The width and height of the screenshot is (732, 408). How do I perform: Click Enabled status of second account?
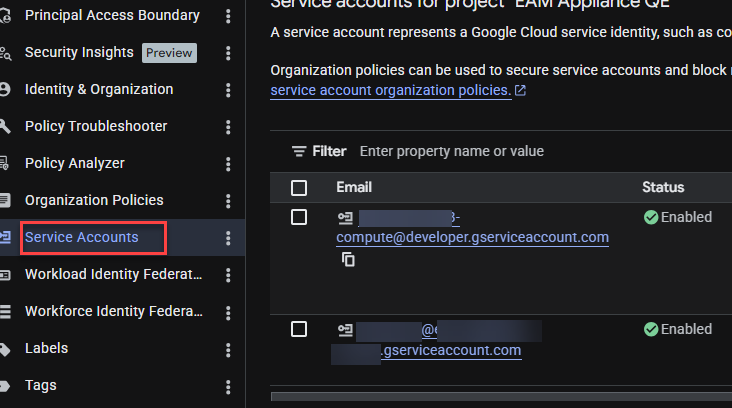tap(686, 329)
